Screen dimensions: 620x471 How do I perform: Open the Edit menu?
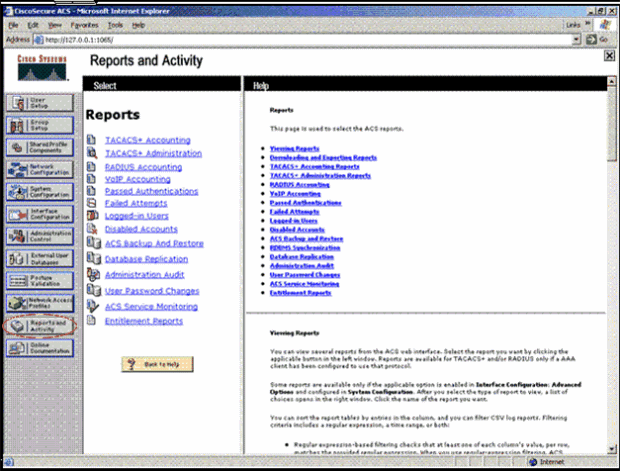coord(33,25)
